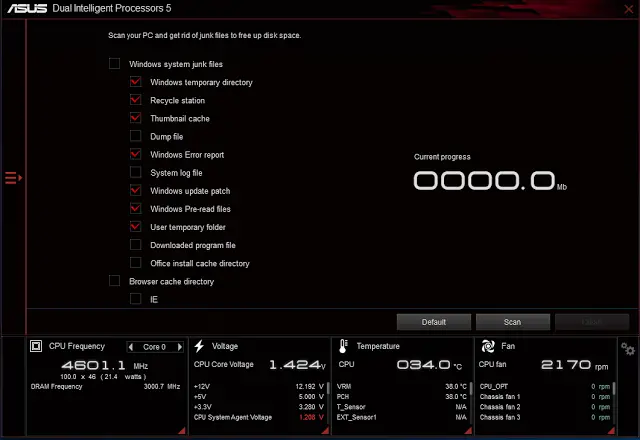Click the Default button
640x440 pixels.
pos(434,322)
